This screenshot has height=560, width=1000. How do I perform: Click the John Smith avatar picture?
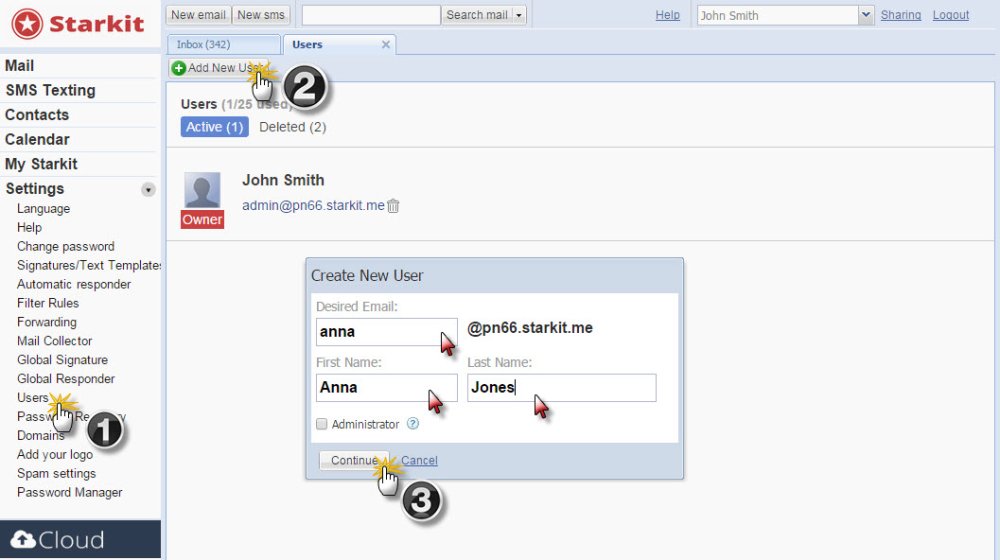202,189
